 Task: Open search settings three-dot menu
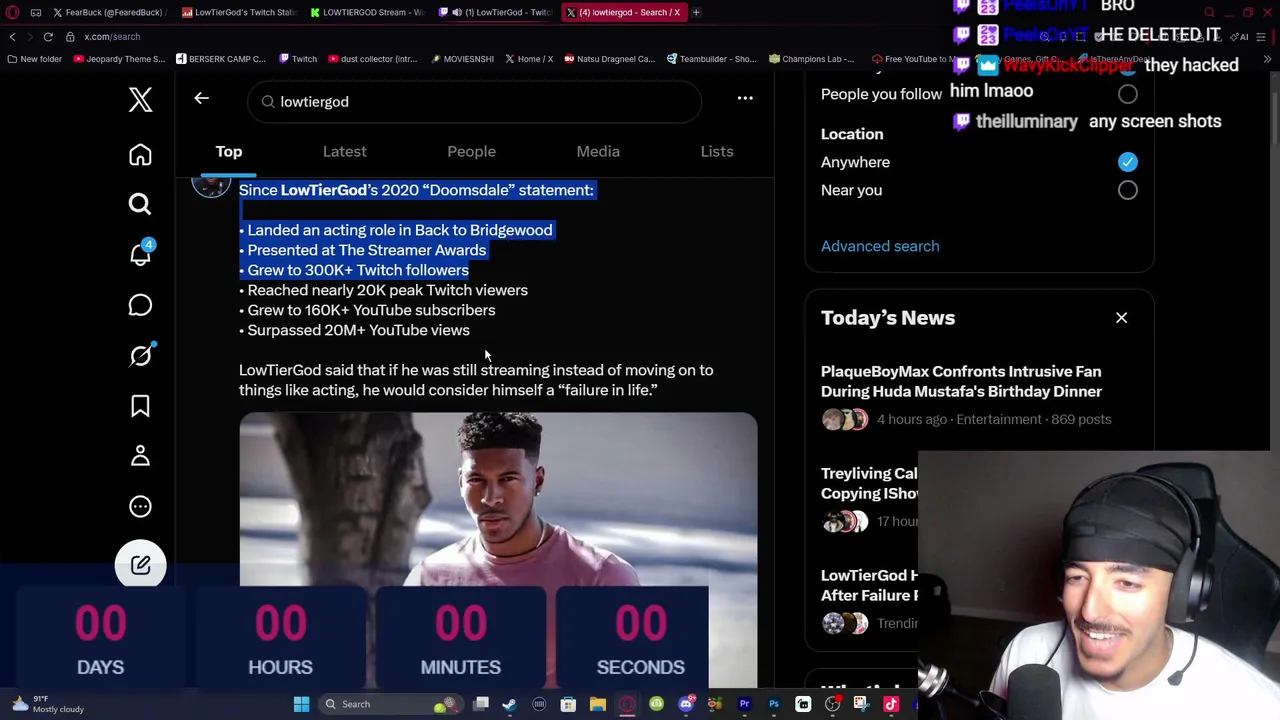pos(745,98)
